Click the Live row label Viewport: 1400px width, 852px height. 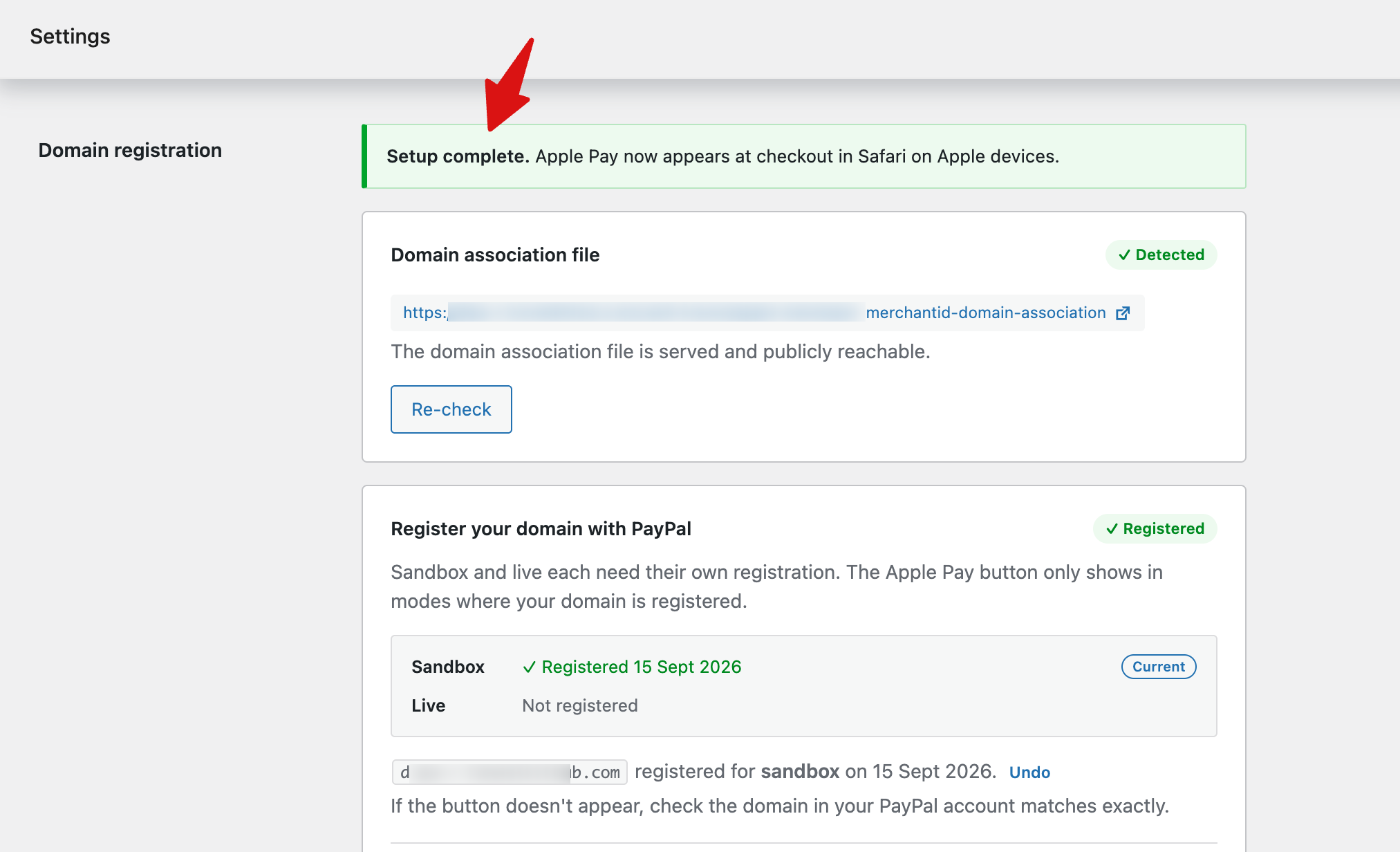click(x=429, y=705)
